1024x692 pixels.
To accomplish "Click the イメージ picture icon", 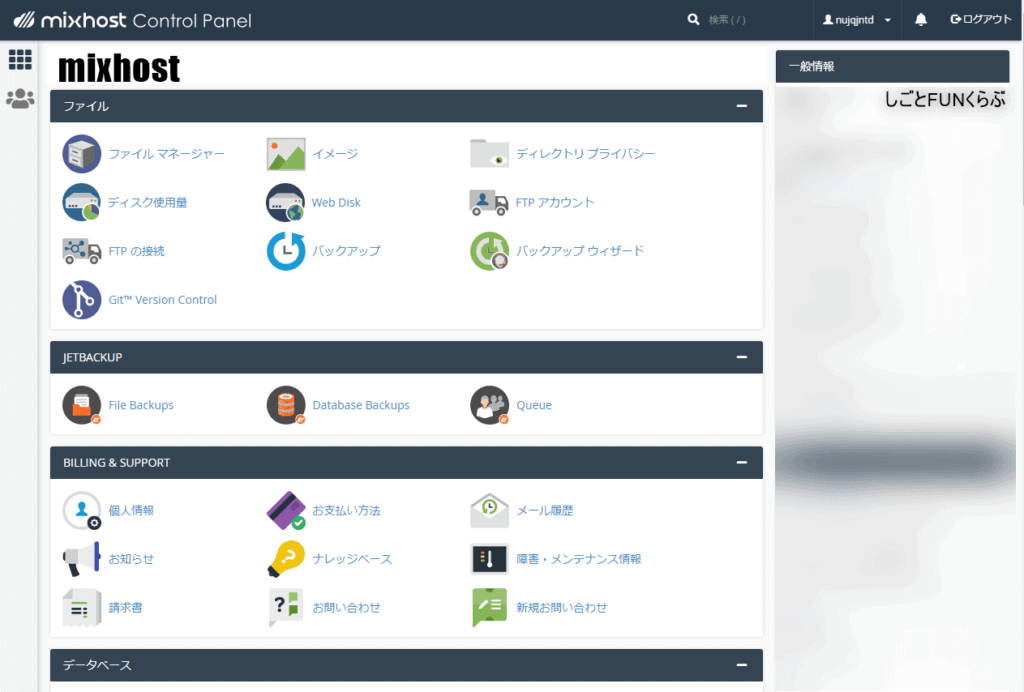I will pos(285,154).
